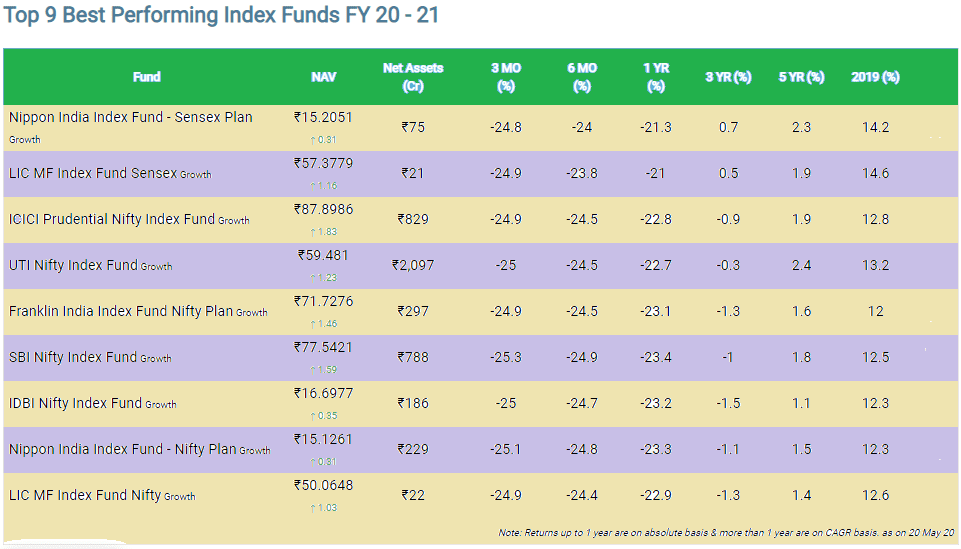The image size is (961, 549).
Task: Click the 3 MO return -24.8
Action: click(506, 127)
